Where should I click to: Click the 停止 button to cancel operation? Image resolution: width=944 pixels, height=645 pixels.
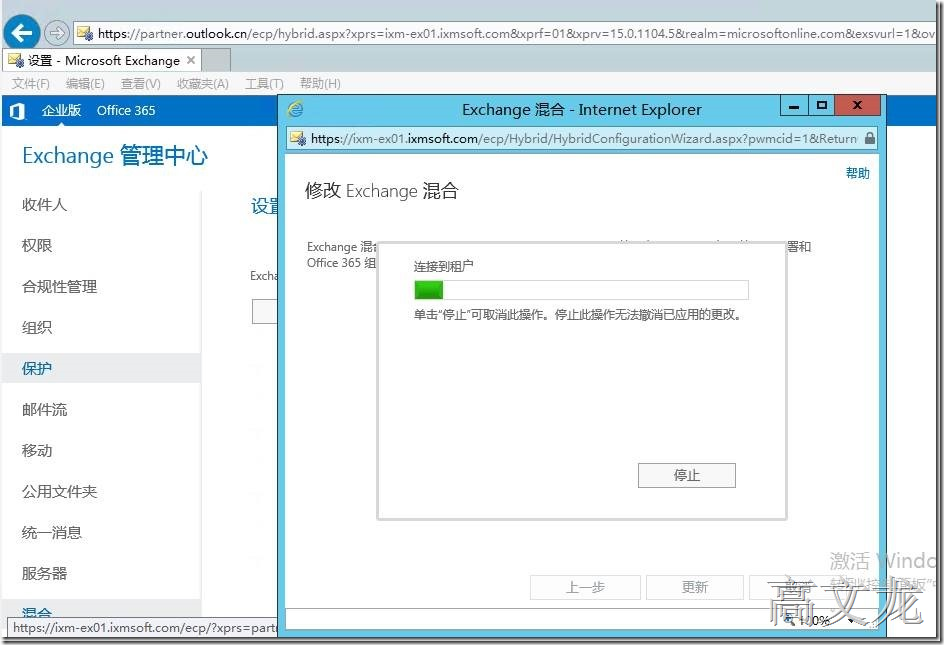(686, 475)
